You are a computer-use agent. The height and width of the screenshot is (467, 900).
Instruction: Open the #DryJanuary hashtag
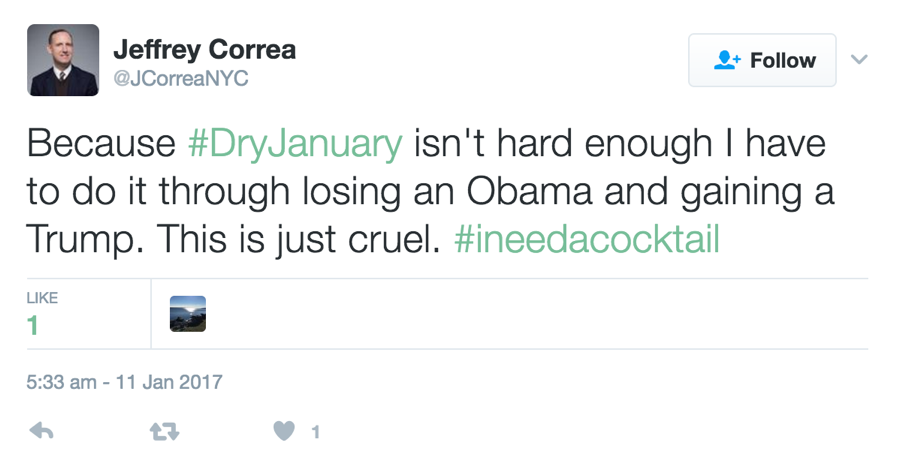pos(295,144)
